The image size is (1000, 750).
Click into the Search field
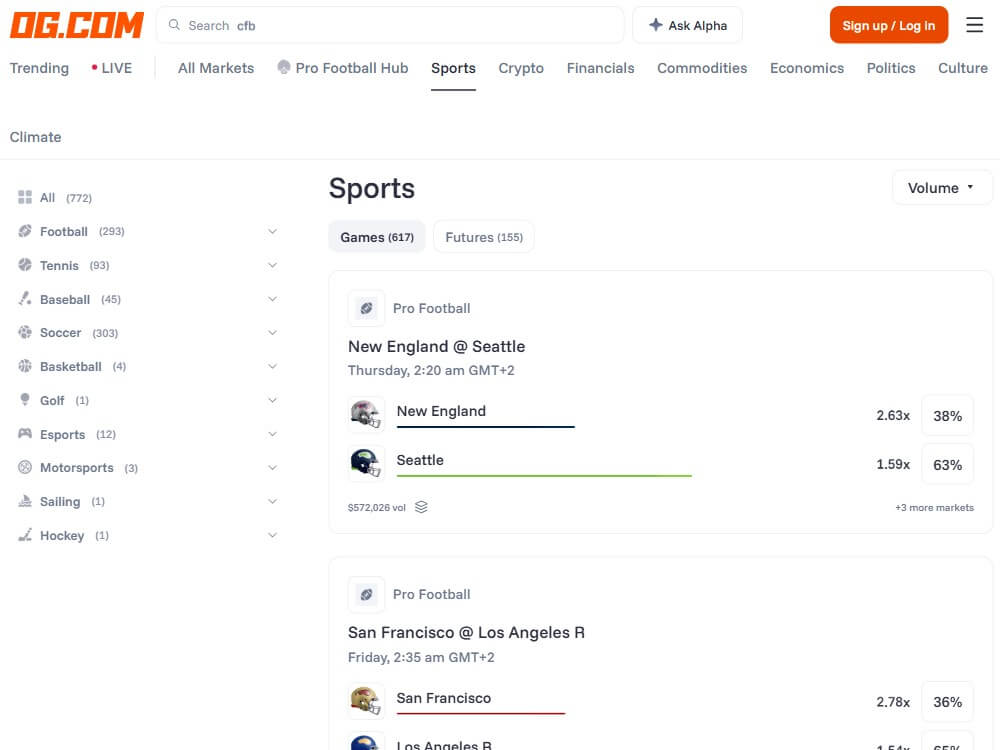click(390, 25)
